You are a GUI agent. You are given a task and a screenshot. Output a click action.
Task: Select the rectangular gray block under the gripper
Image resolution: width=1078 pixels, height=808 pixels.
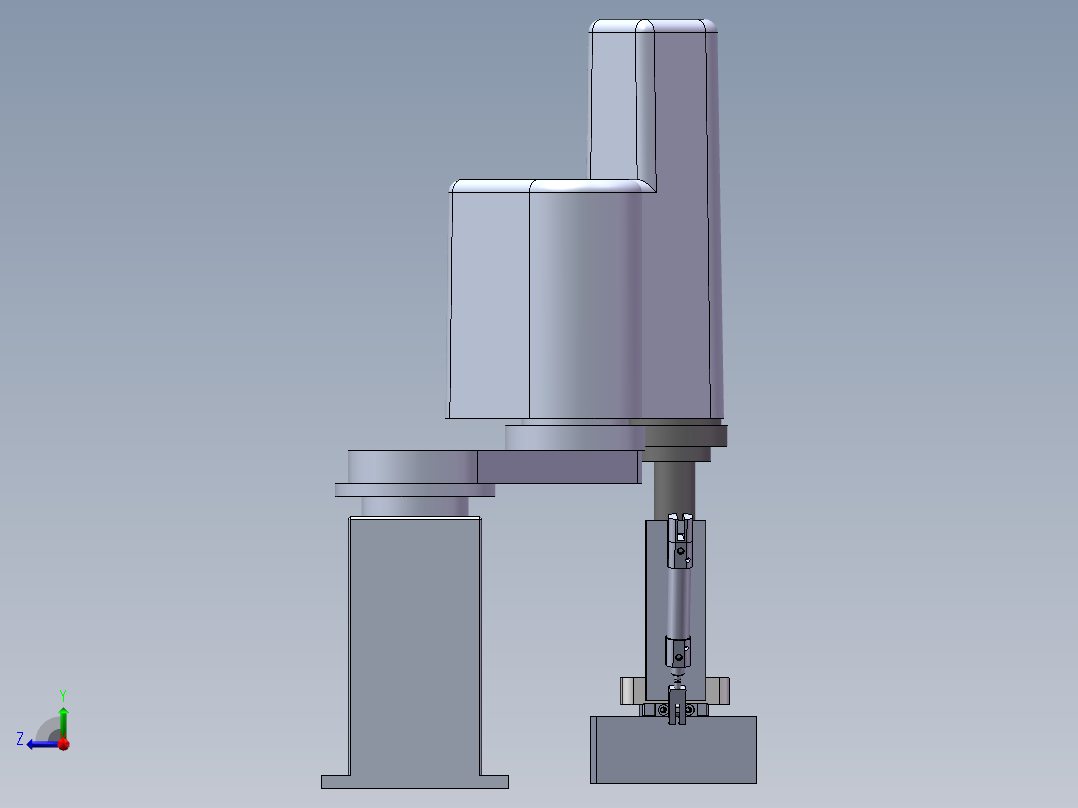674,750
